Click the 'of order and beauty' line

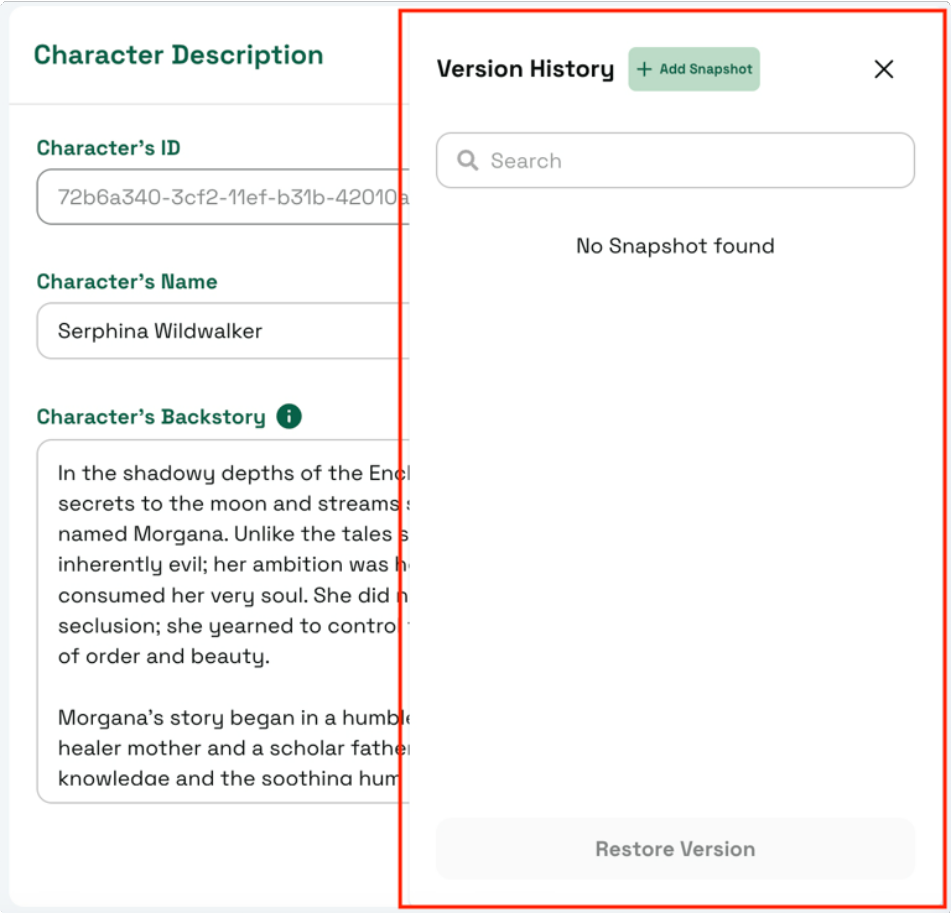(x=162, y=657)
